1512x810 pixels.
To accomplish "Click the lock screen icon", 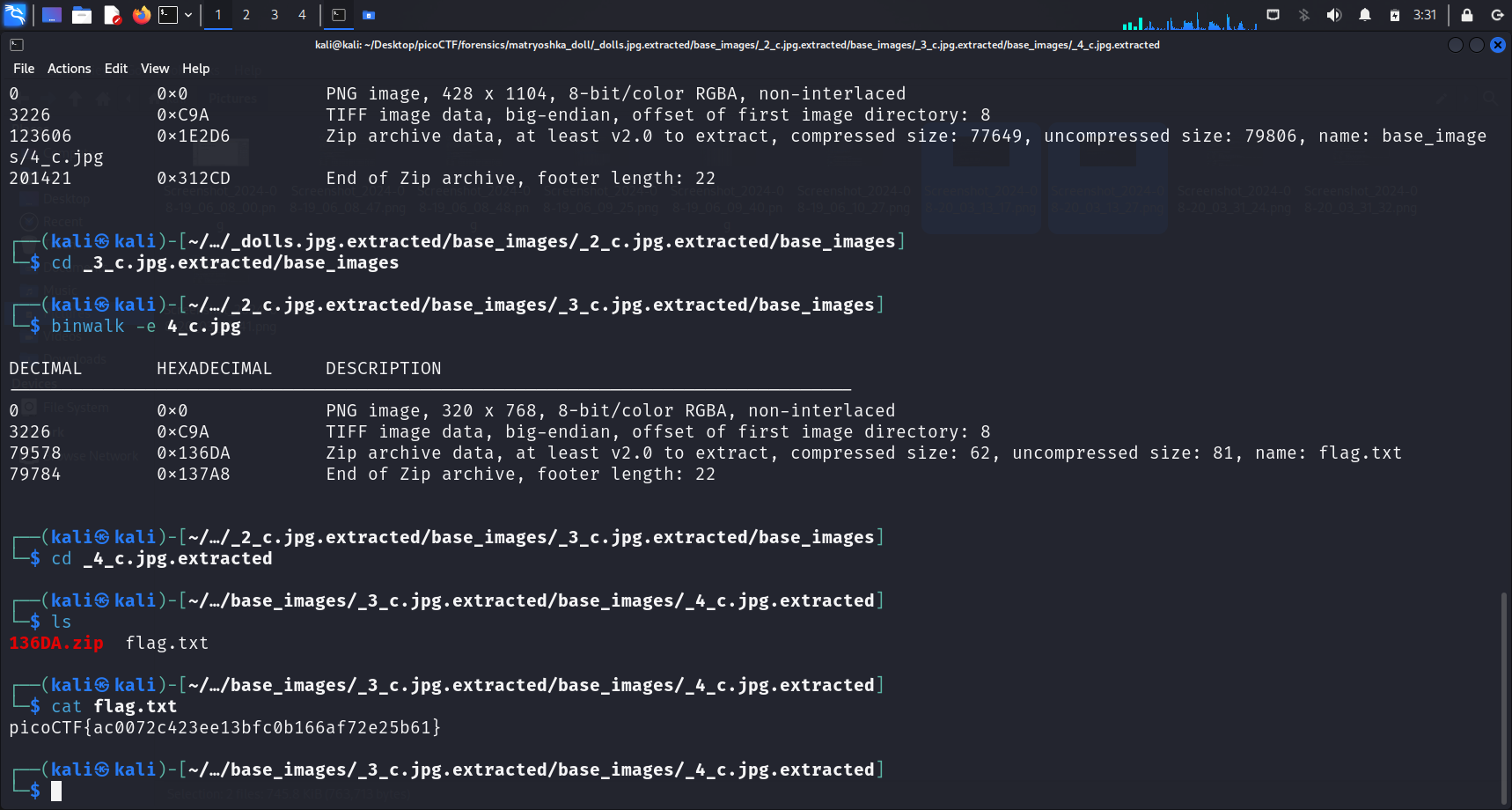I will (x=1467, y=15).
